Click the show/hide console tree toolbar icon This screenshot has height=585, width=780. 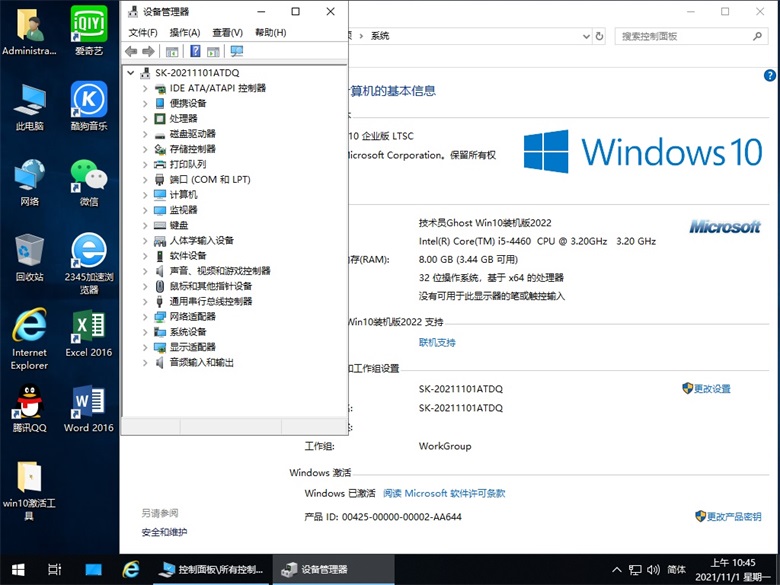click(172, 51)
